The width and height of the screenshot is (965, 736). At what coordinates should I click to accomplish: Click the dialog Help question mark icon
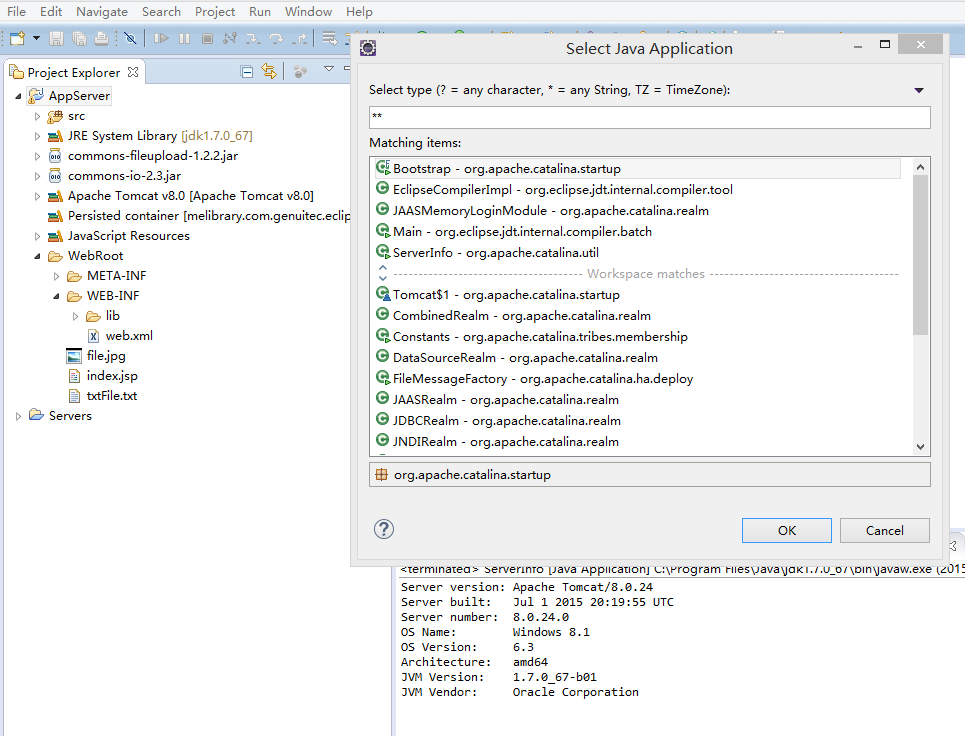383,529
